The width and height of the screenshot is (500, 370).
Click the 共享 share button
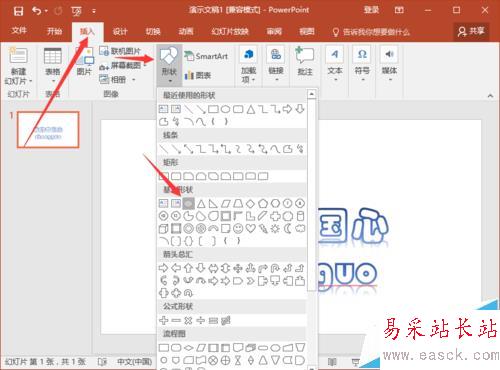click(x=471, y=32)
